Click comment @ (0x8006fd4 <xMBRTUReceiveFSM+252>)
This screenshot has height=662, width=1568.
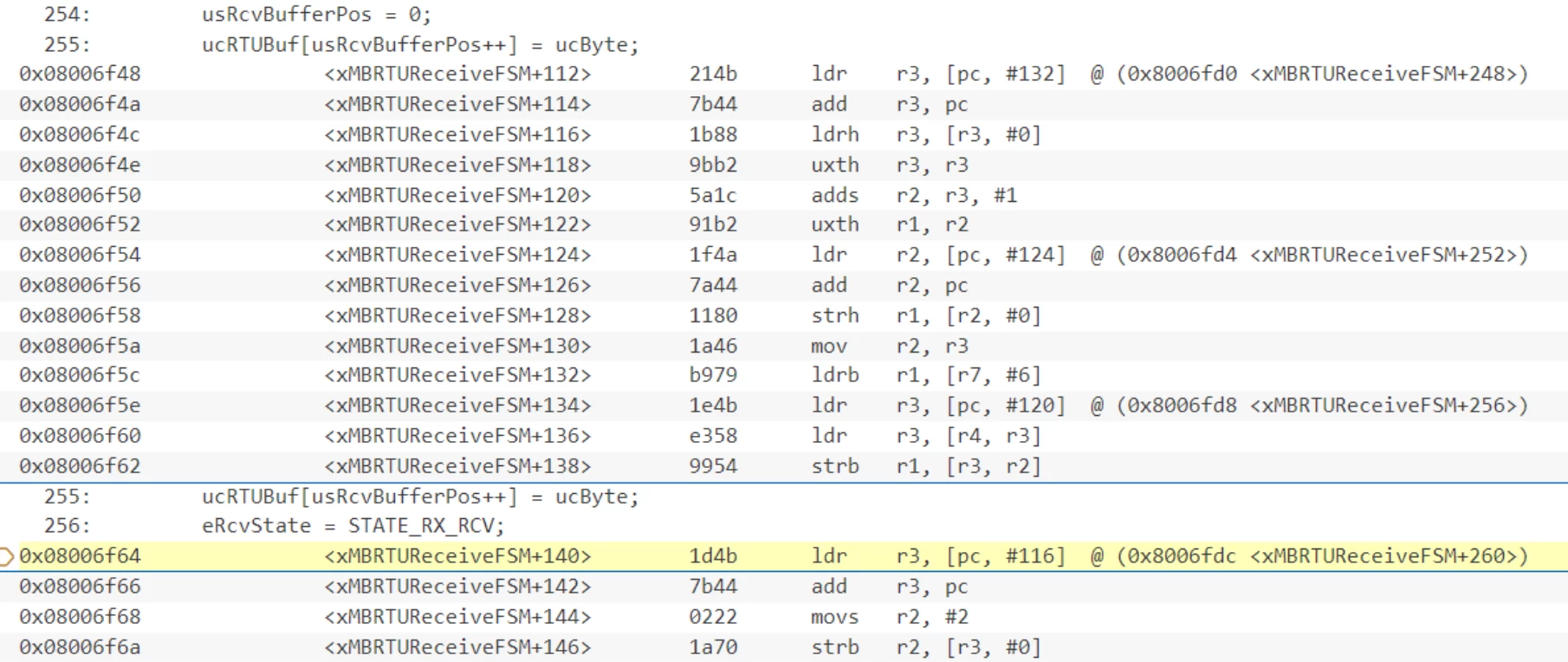click(1309, 256)
